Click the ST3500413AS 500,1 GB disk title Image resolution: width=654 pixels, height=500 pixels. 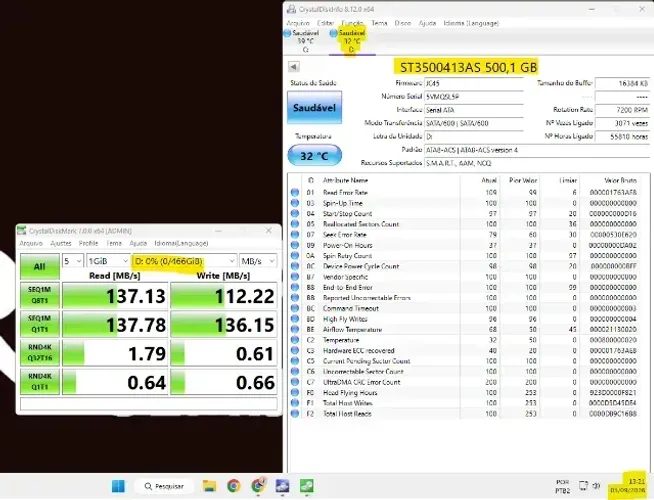(x=468, y=67)
